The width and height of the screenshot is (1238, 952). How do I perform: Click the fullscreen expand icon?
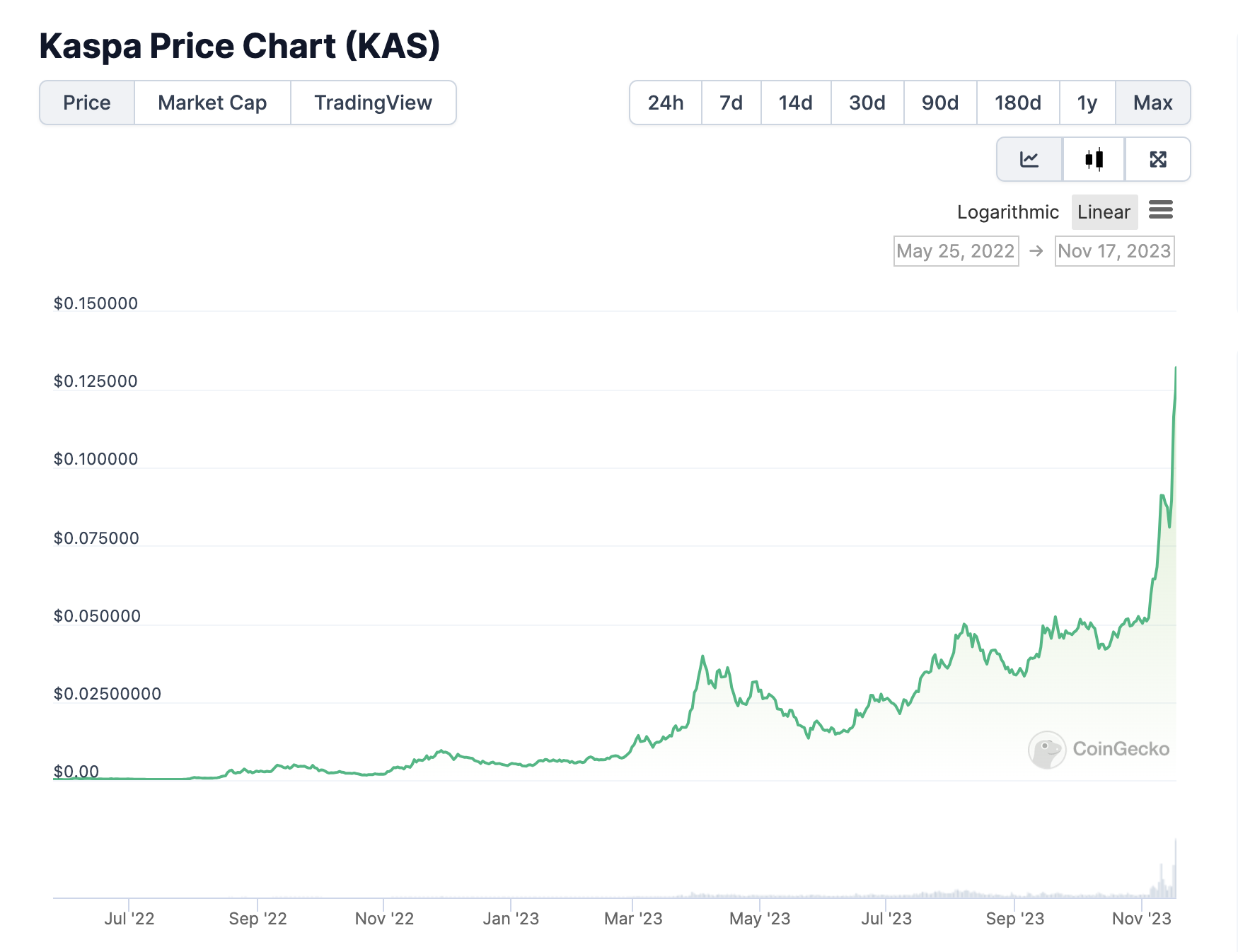[x=1157, y=159]
